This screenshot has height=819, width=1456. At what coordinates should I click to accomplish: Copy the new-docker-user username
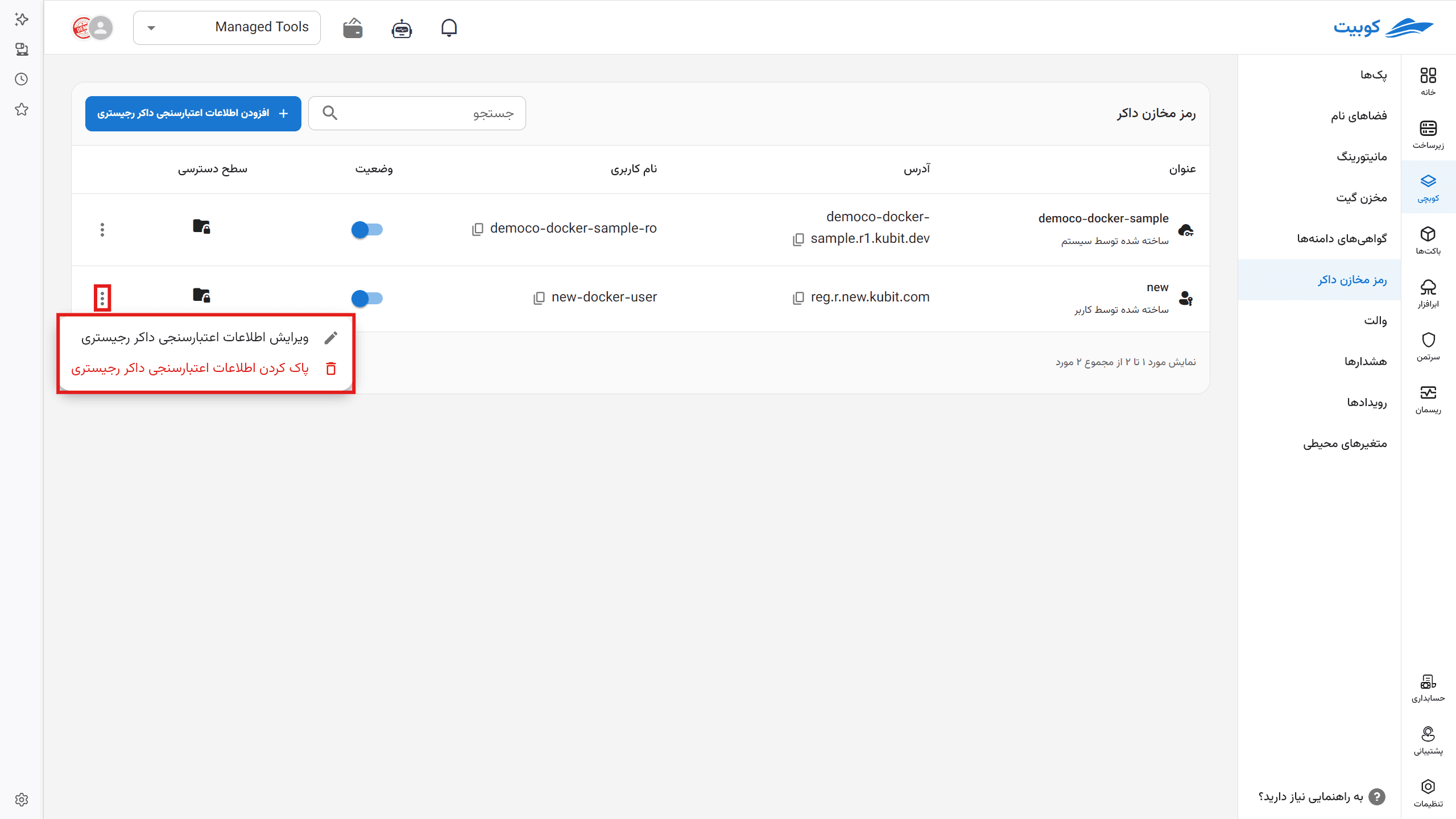539,297
